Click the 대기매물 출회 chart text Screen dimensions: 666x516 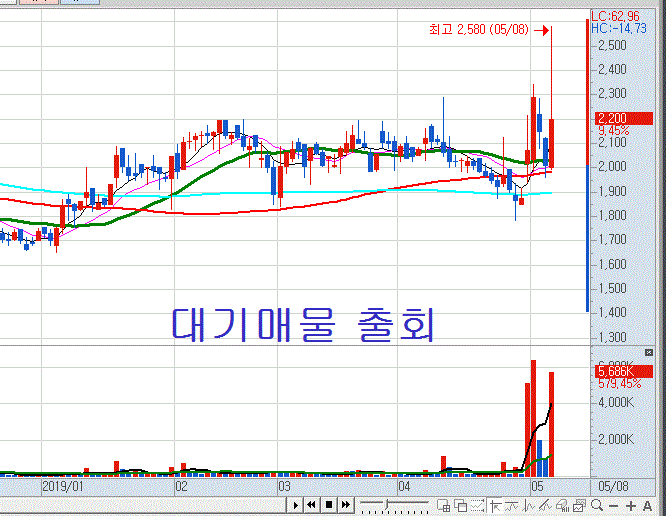303,325
